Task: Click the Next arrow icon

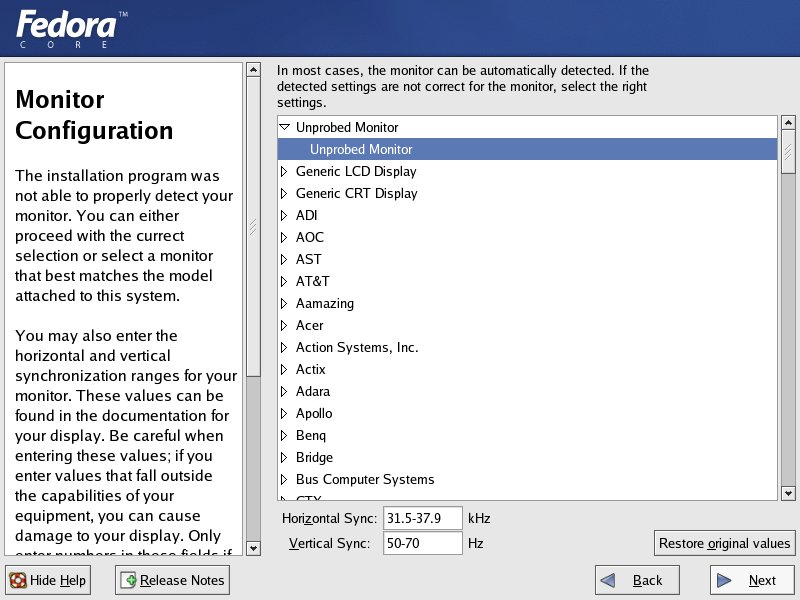Action: 724,581
